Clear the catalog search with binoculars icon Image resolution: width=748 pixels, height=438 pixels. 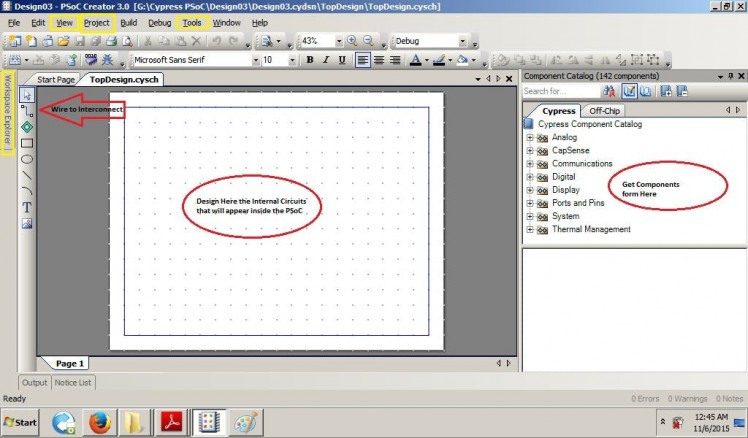(609, 91)
